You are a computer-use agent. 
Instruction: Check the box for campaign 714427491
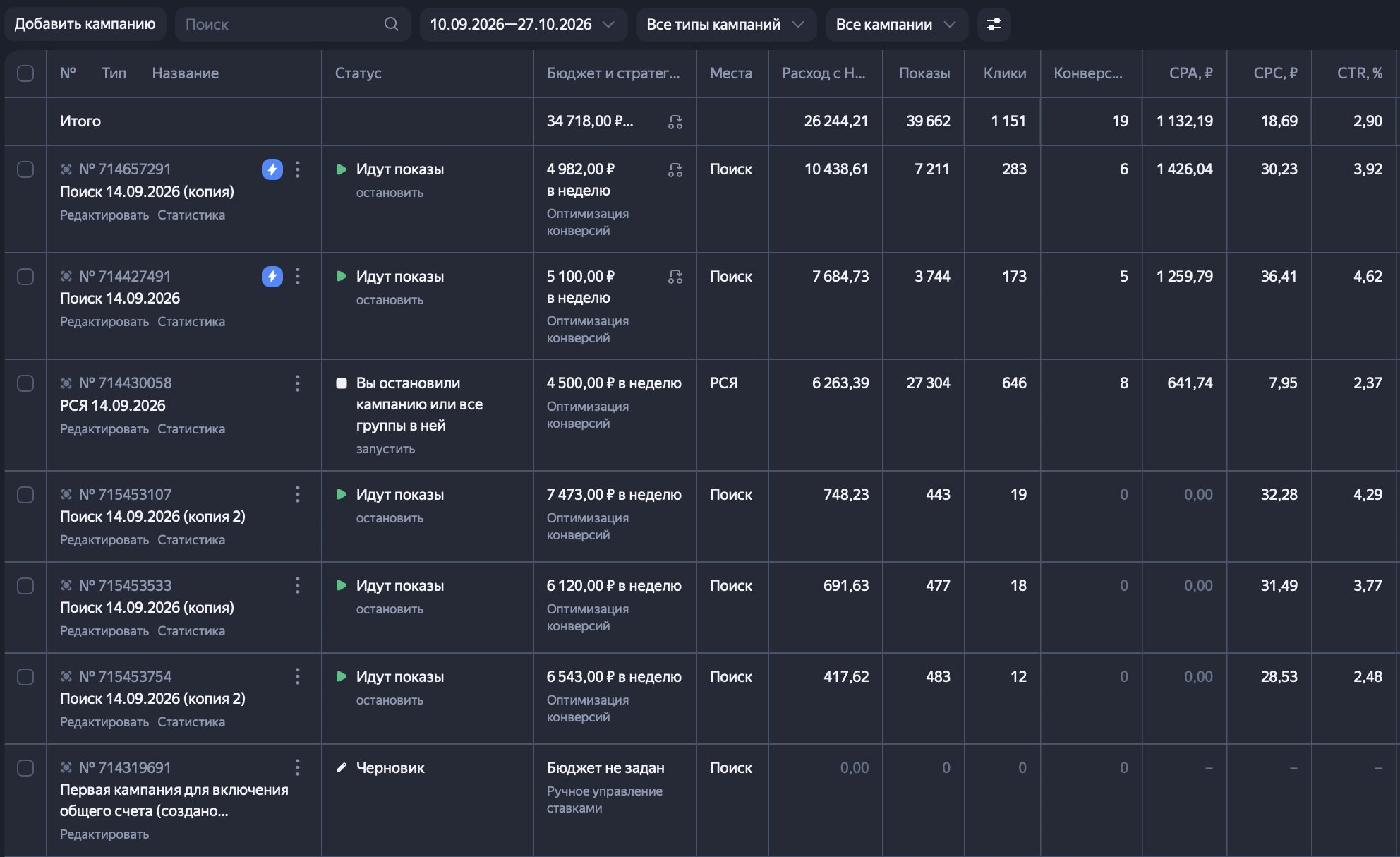pos(25,276)
